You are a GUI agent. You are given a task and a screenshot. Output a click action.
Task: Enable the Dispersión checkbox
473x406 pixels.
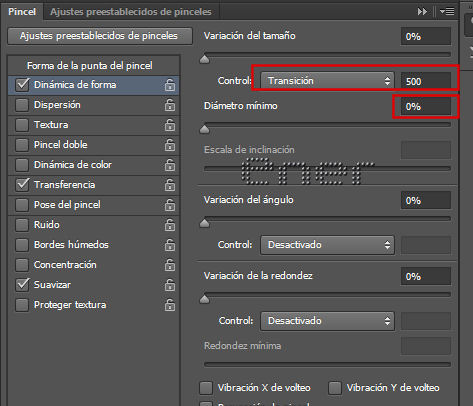click(x=22, y=105)
